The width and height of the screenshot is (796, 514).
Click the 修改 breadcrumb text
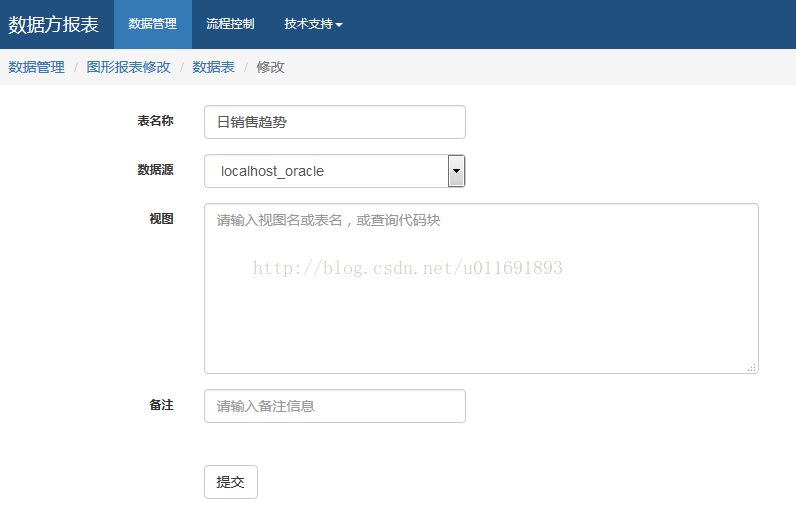point(270,67)
